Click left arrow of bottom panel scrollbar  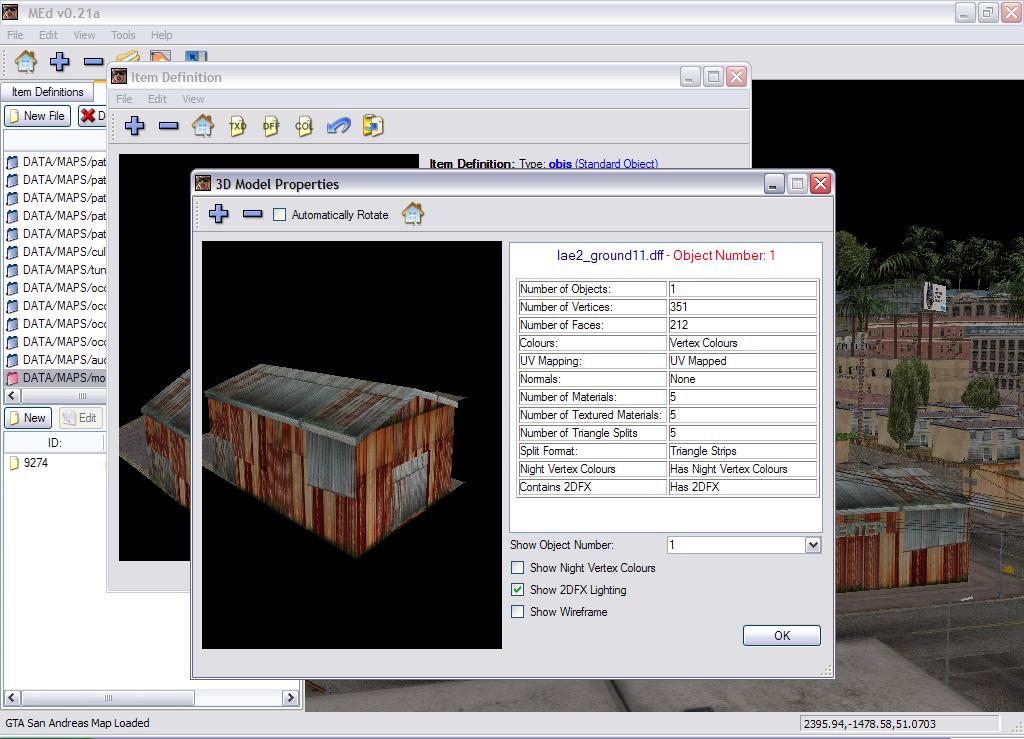[x=12, y=698]
